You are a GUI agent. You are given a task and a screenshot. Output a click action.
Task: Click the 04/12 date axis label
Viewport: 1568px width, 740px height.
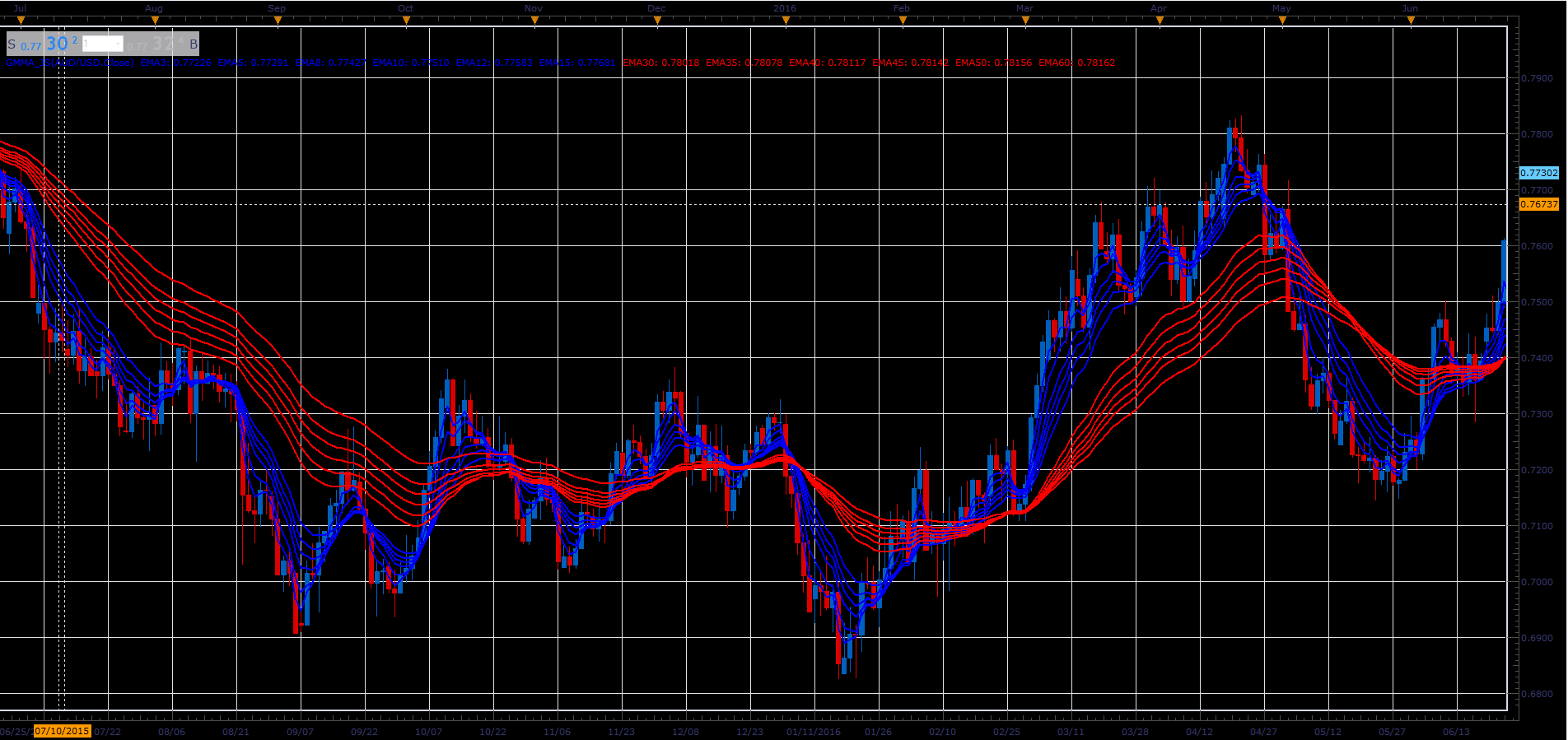(1199, 732)
